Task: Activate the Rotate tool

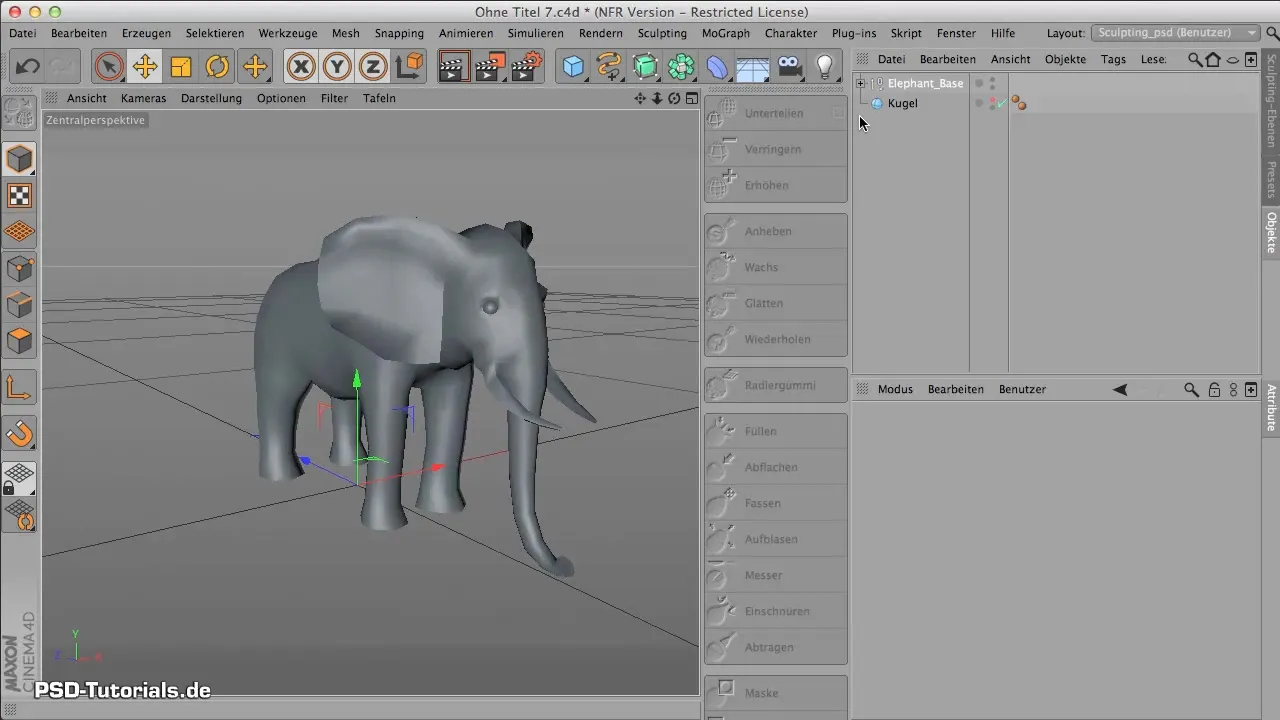Action: coord(217,67)
